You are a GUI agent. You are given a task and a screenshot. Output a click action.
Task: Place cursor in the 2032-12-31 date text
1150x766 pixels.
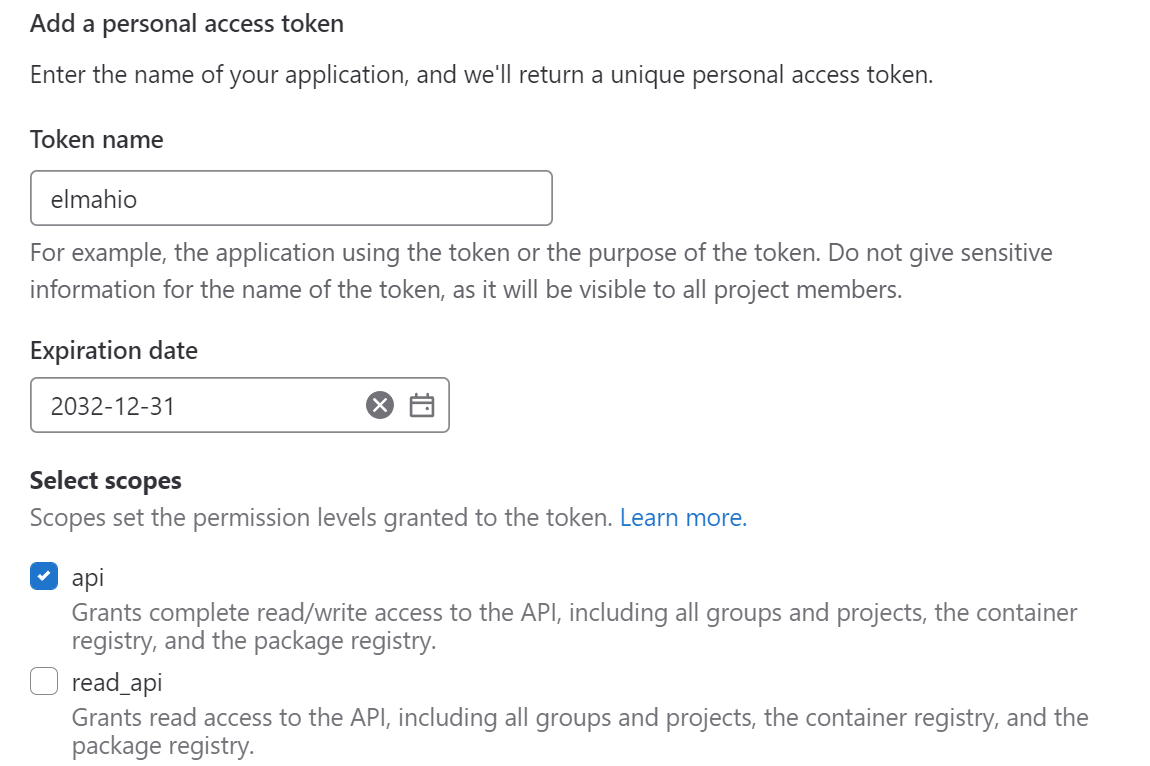(113, 406)
